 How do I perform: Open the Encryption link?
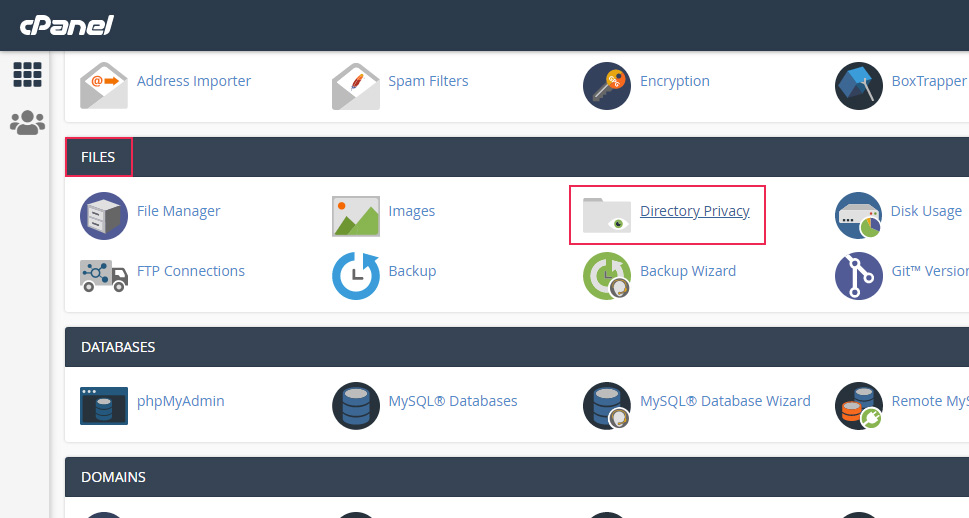tap(675, 81)
